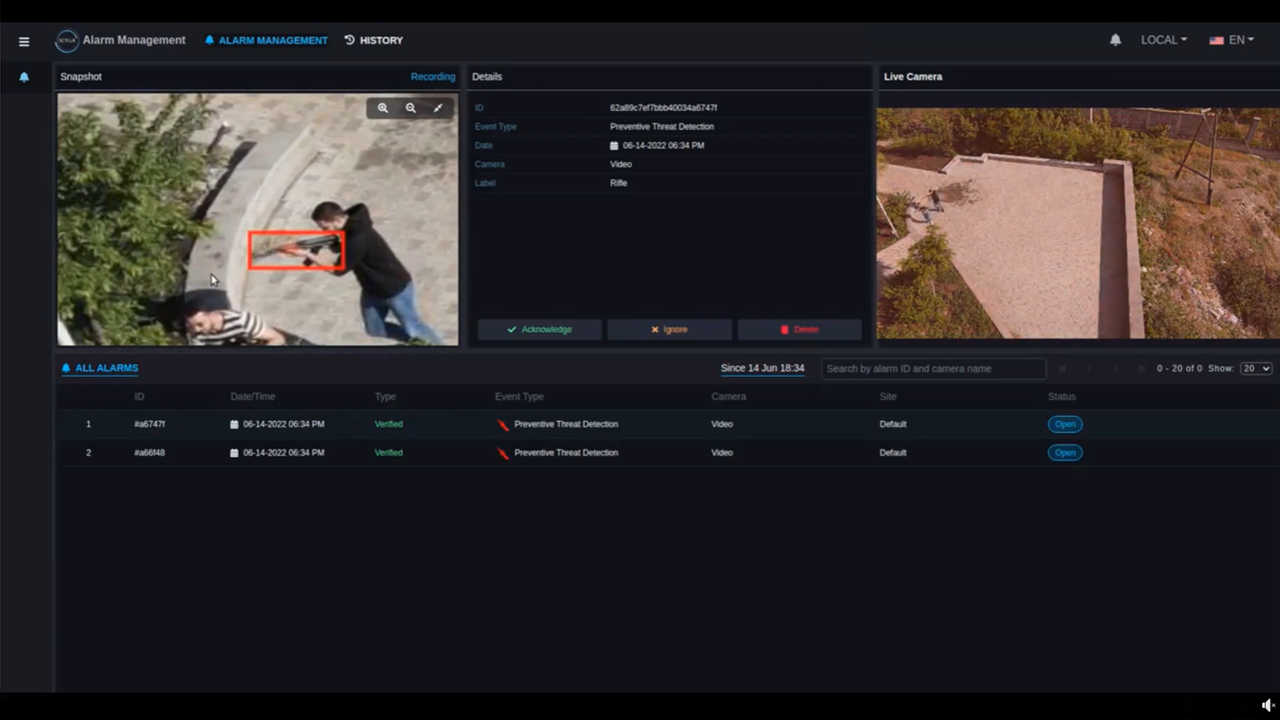The height and width of the screenshot is (720, 1280).
Task: Go to next page of alarms
Action: pyautogui.click(x=1116, y=369)
